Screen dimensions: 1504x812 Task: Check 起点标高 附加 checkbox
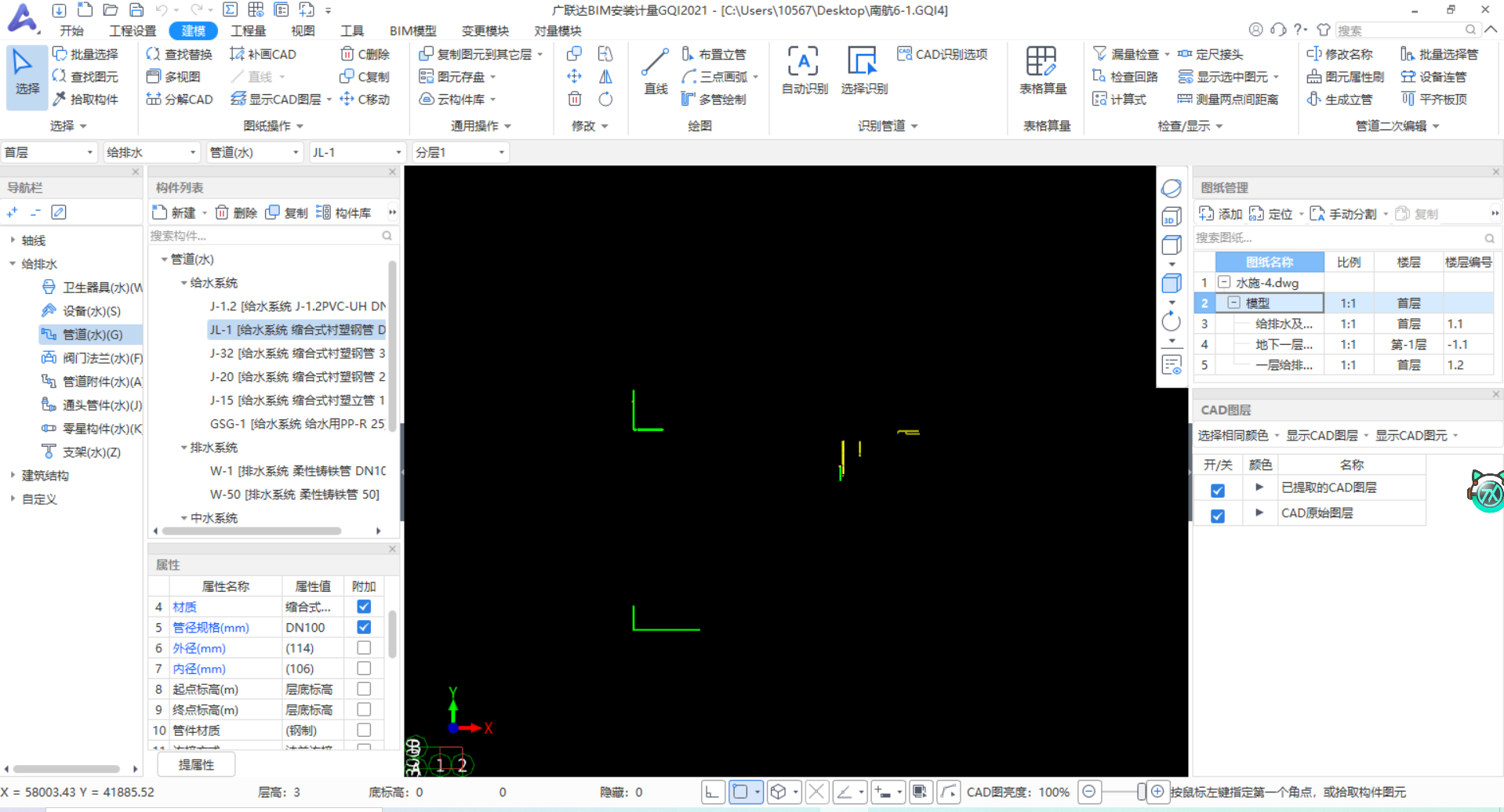coord(364,689)
